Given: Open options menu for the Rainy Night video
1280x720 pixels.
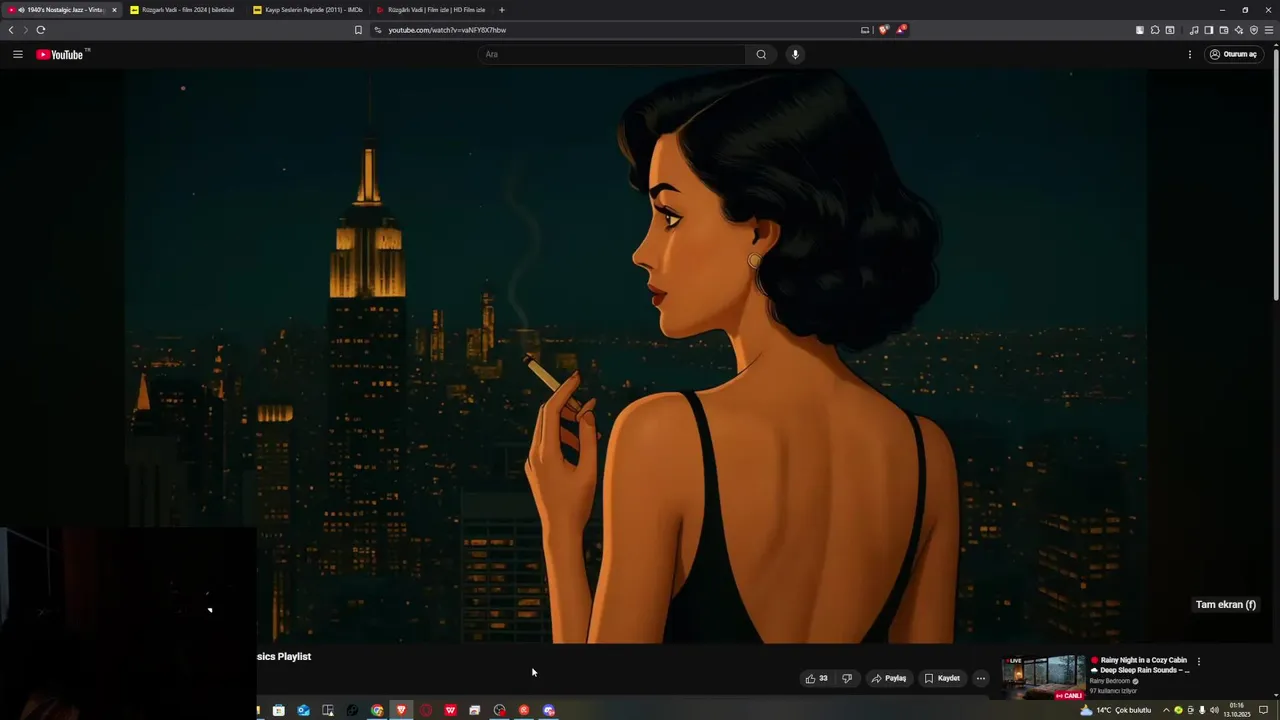Looking at the screenshot, I should [1198, 661].
